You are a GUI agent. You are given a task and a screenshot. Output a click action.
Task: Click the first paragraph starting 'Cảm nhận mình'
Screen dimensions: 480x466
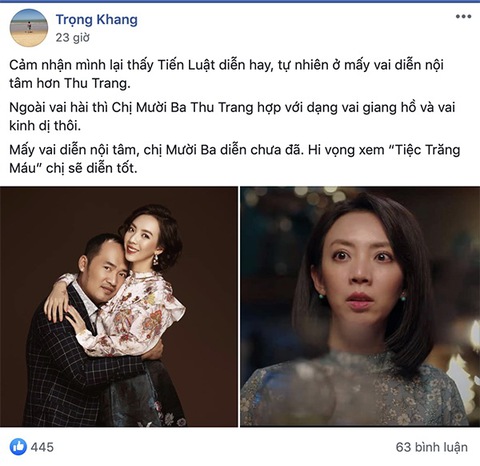(x=226, y=74)
